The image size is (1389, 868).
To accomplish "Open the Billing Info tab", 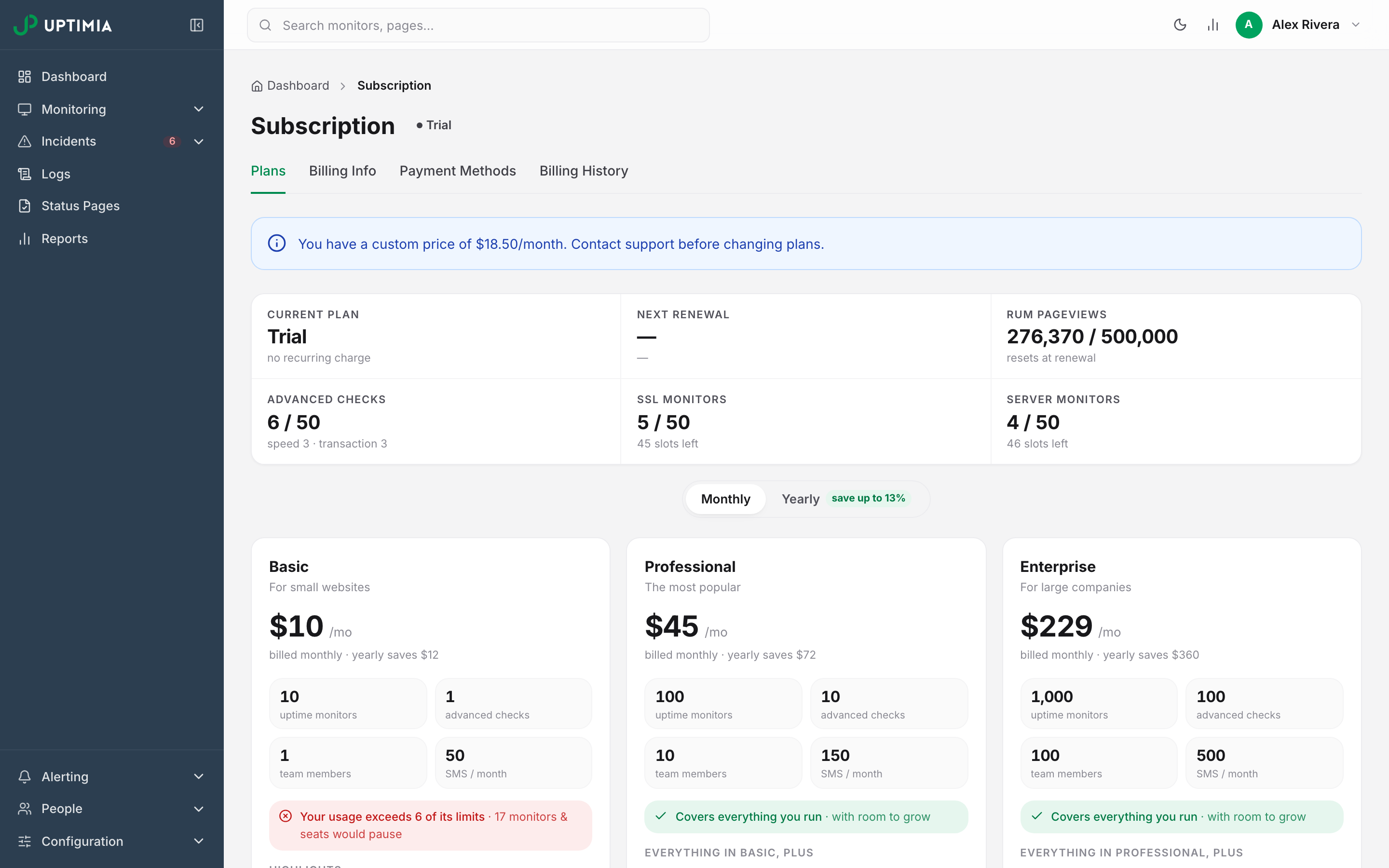I will pos(342,171).
